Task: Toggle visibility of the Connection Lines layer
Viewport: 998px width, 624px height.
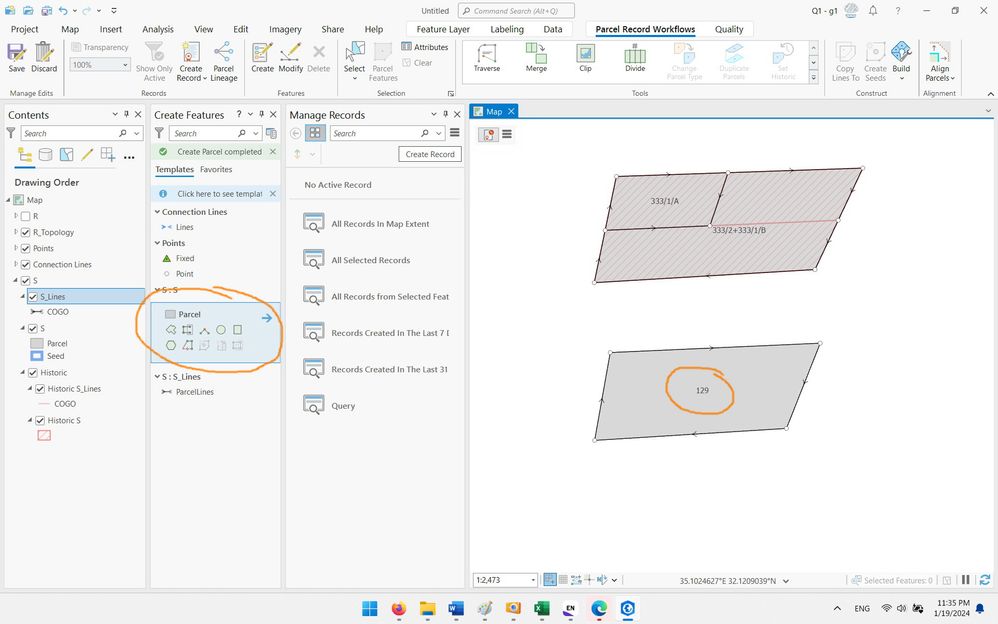Action: (25, 264)
